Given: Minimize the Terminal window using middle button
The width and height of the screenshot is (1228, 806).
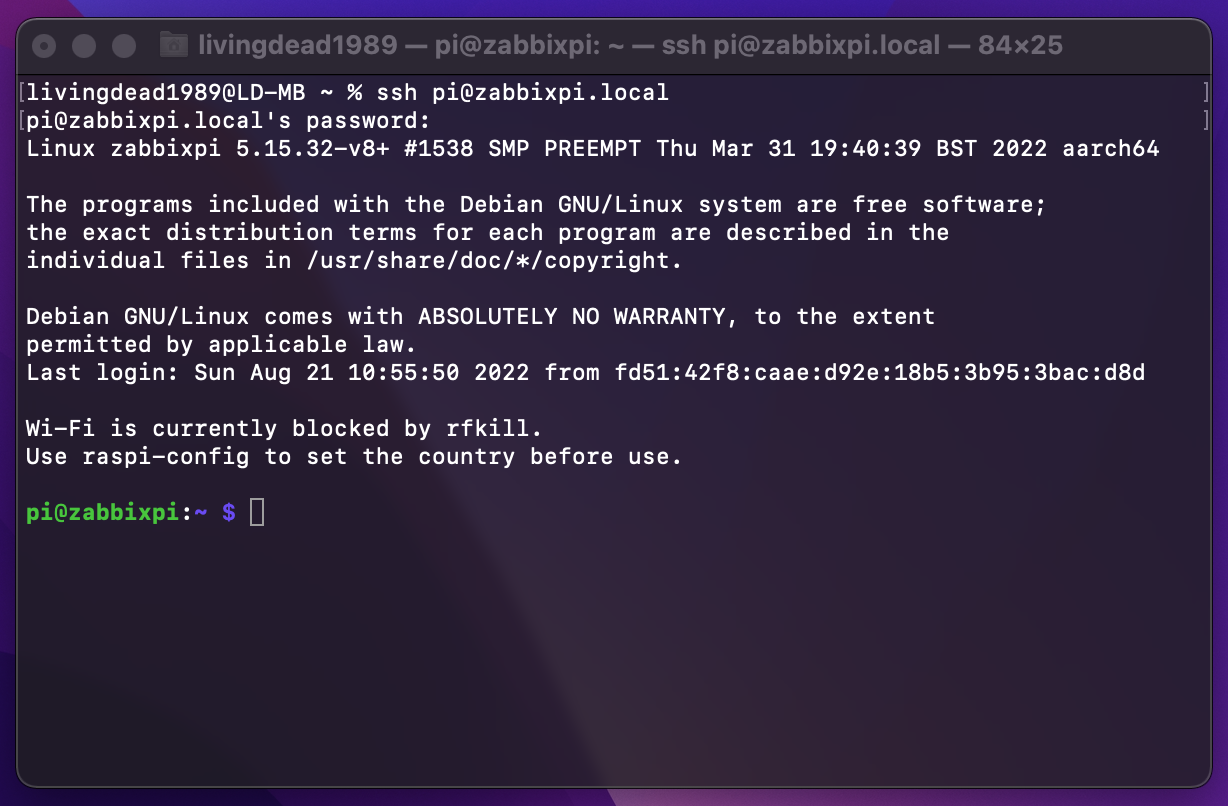Looking at the screenshot, I should click(84, 45).
